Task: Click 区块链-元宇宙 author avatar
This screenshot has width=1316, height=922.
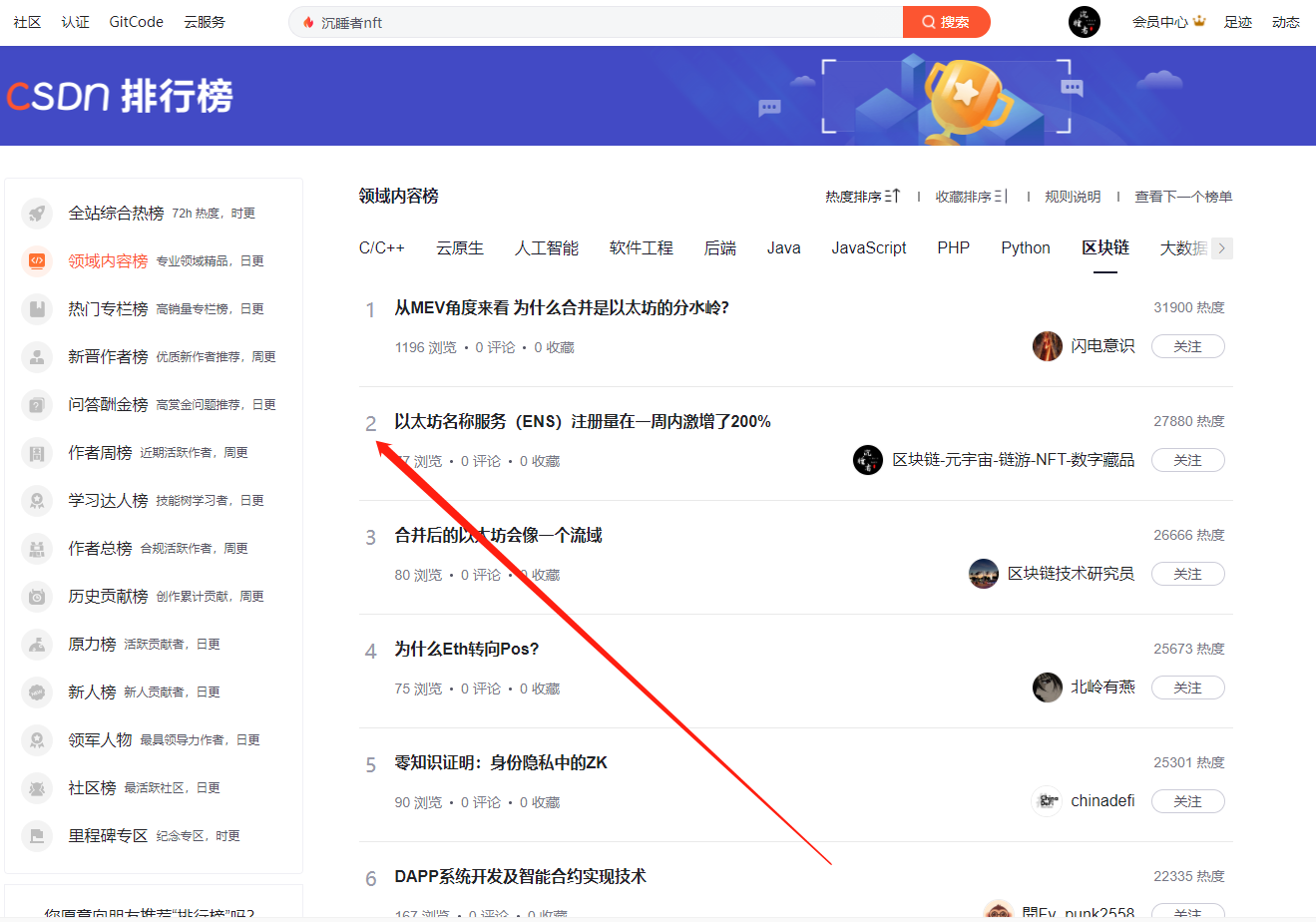Action: click(868, 460)
